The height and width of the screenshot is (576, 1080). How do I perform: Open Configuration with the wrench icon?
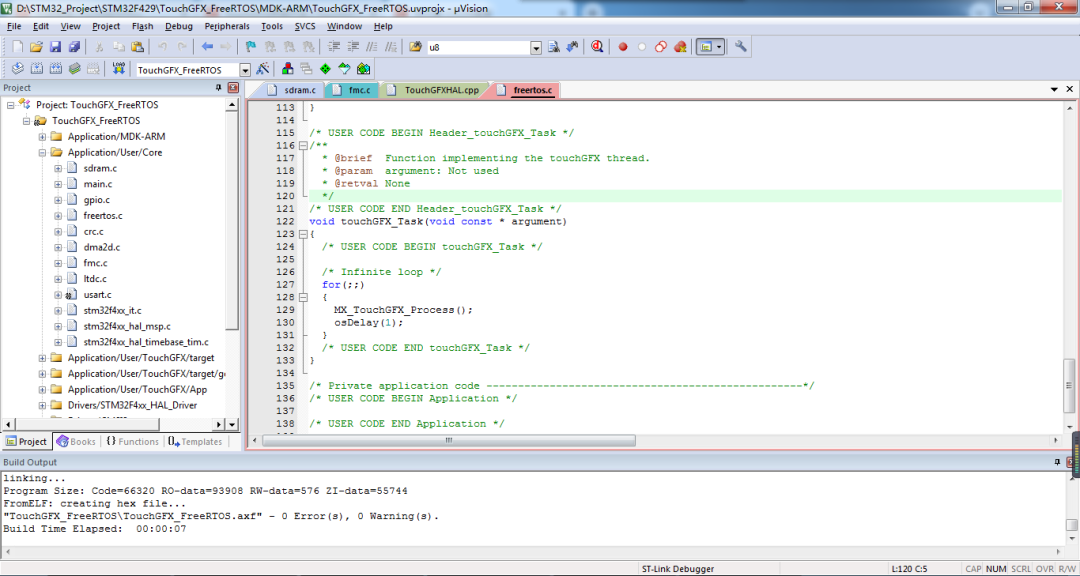point(740,47)
